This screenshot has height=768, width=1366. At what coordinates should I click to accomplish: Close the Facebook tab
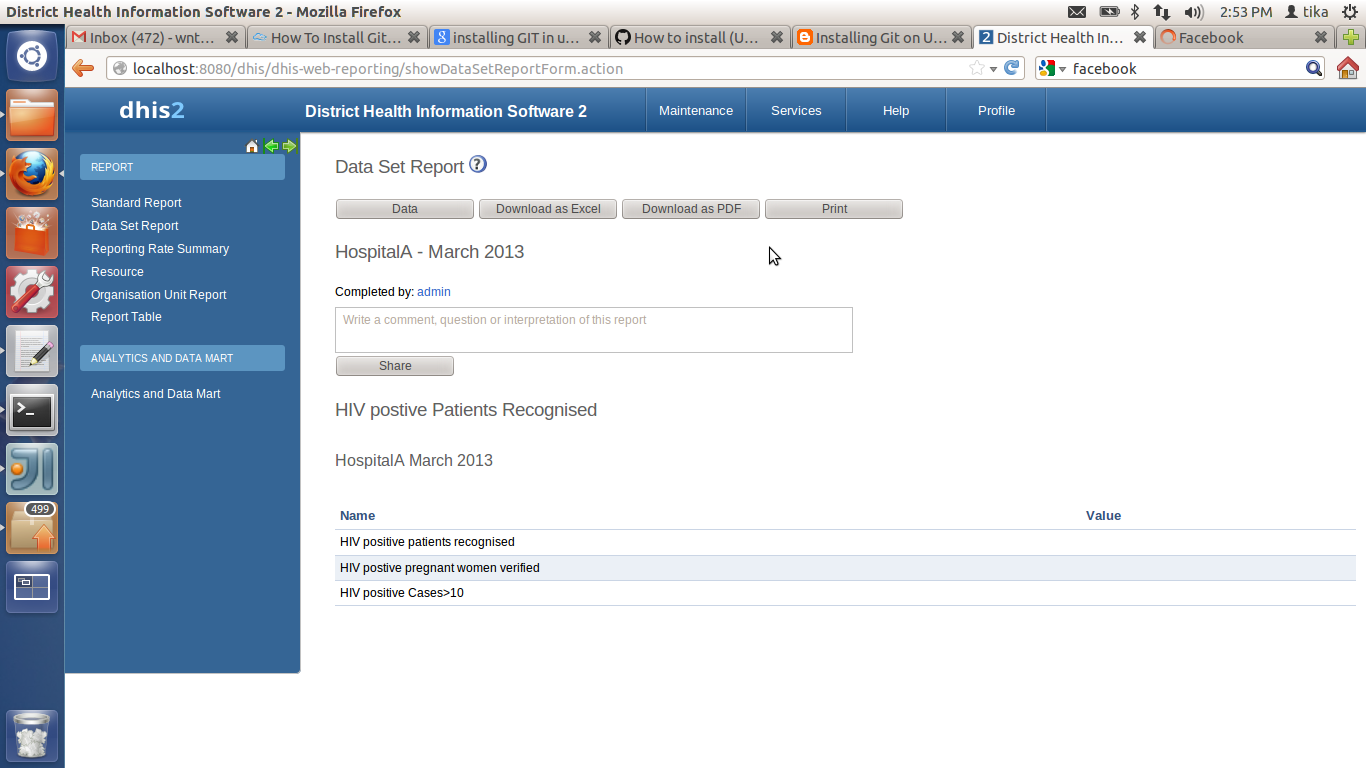click(1321, 38)
